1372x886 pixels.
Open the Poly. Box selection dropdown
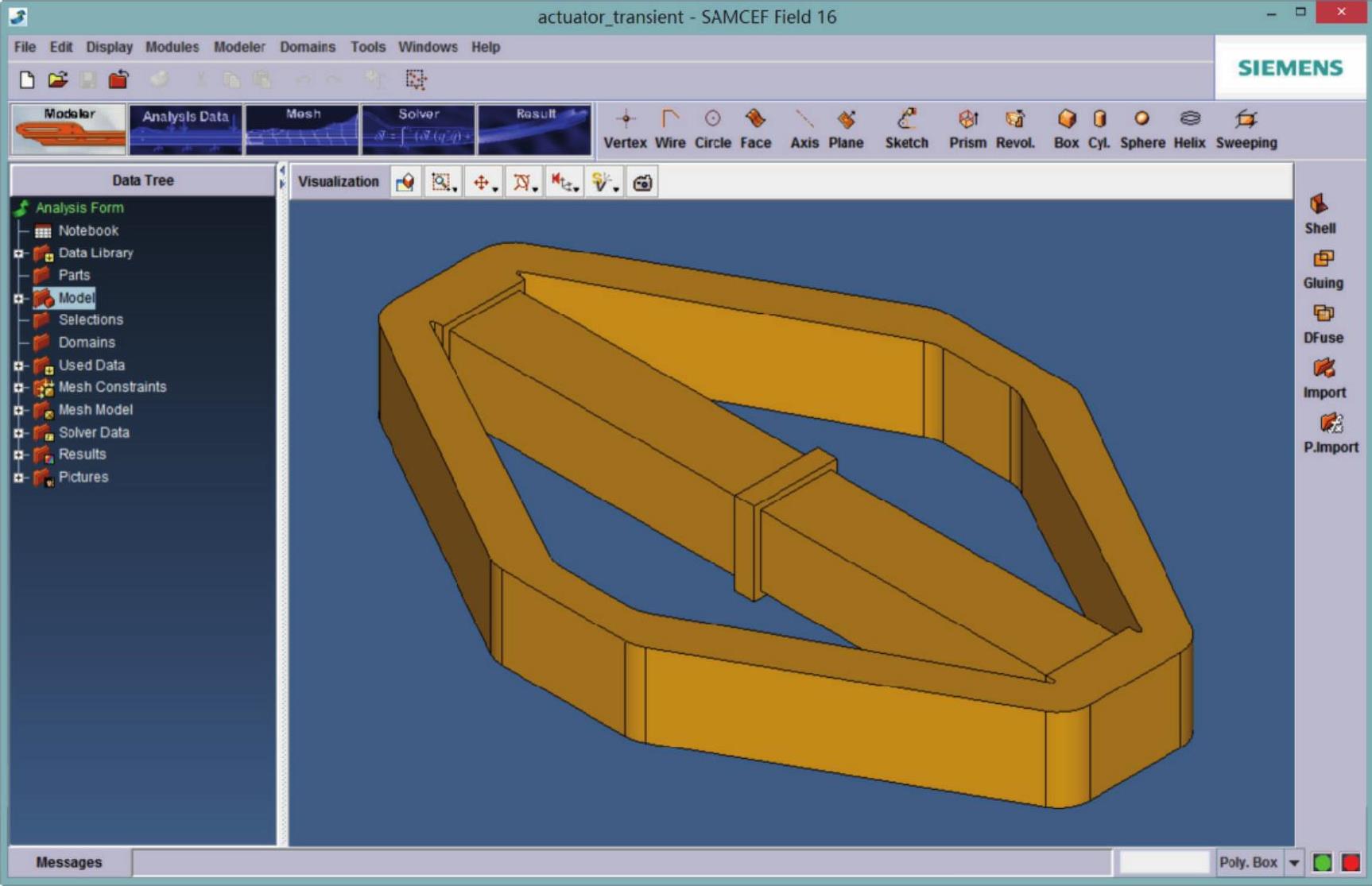[x=1294, y=862]
